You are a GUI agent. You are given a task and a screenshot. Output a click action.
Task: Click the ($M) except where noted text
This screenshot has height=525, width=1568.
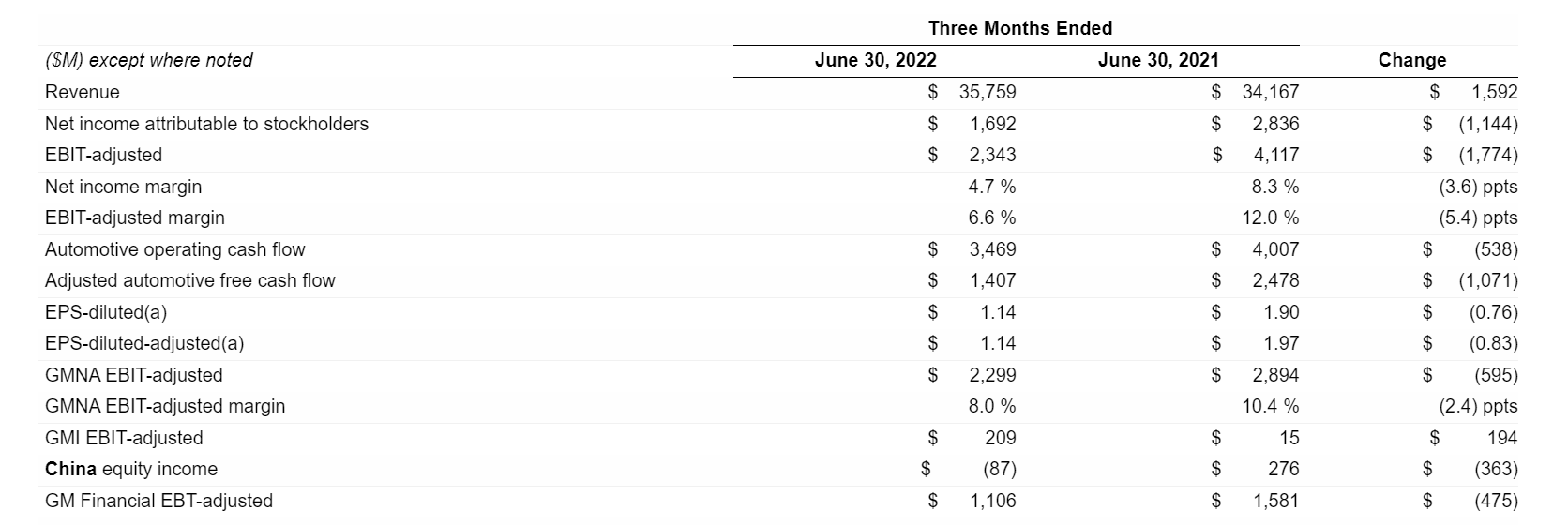[x=149, y=60]
